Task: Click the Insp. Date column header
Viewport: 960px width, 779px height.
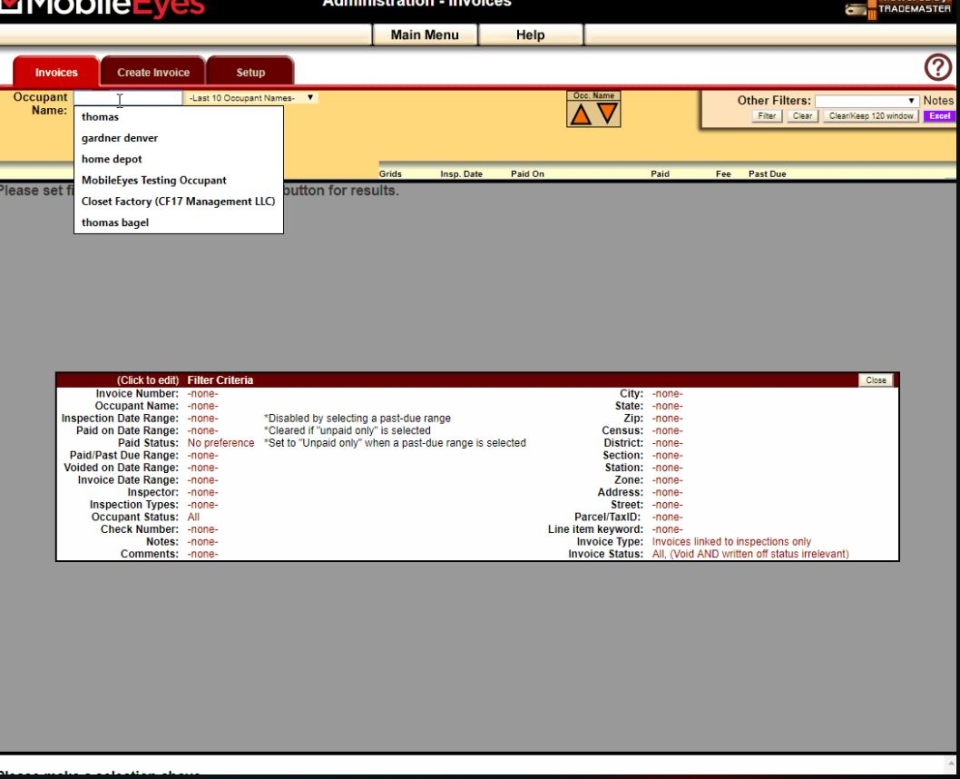Action: point(461,174)
